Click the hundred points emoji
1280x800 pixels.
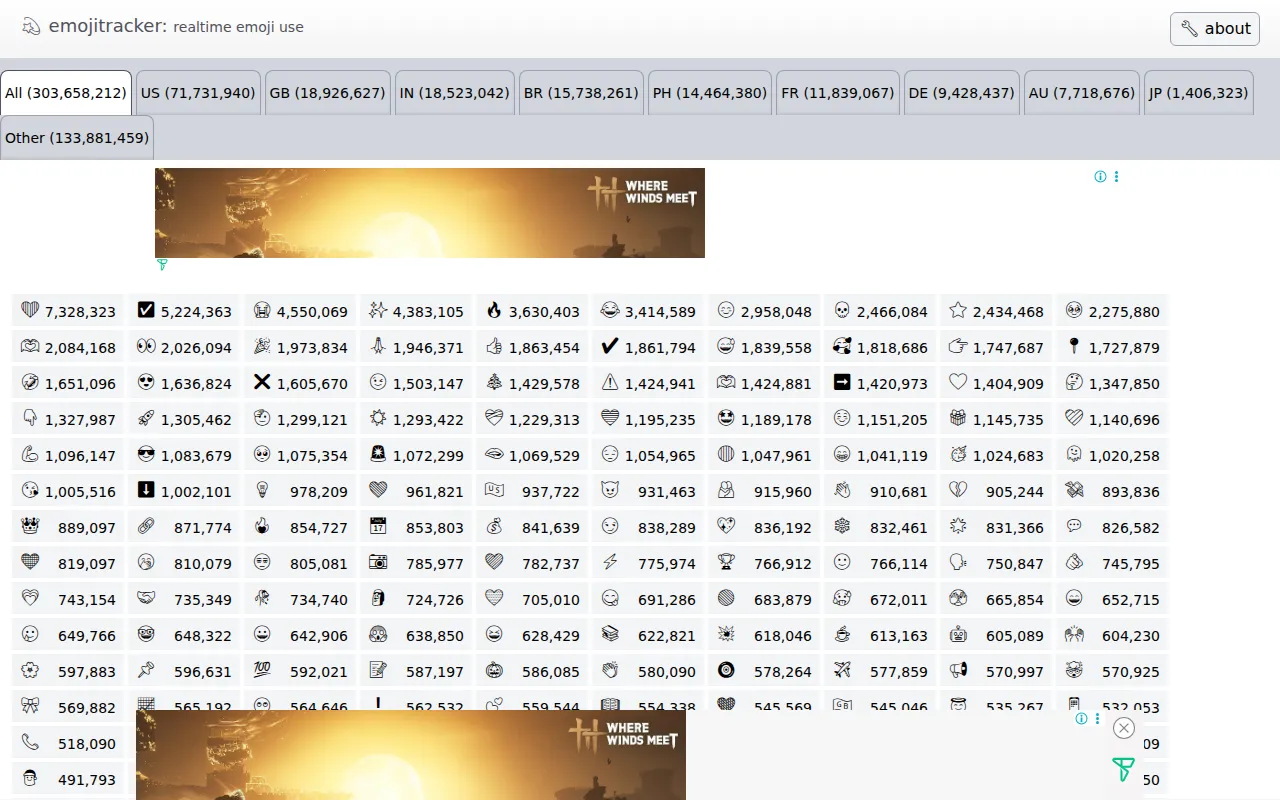(261, 671)
